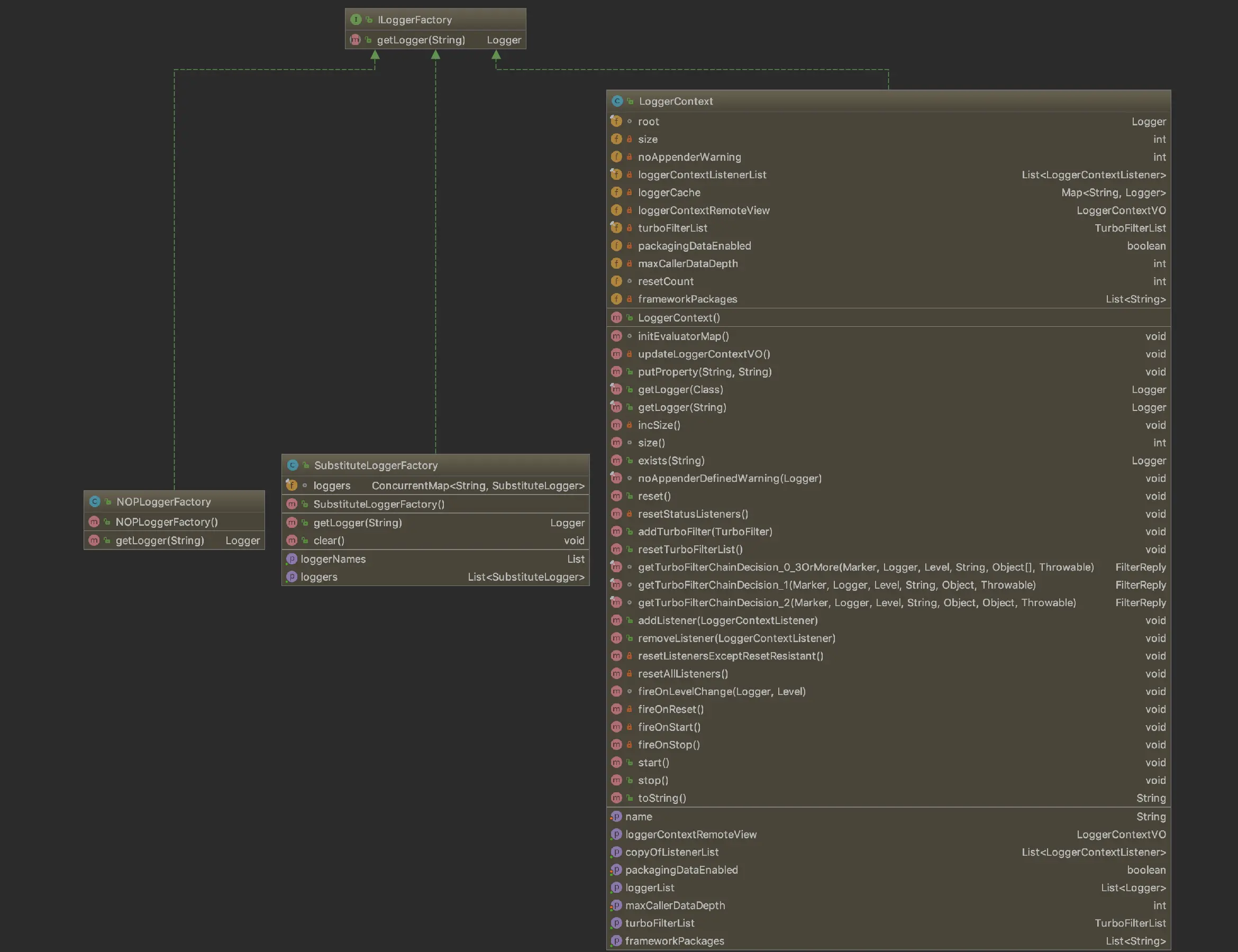Click the ILoggerFactory interface icon
Image resolution: width=1238 pixels, height=952 pixels.
pos(356,19)
